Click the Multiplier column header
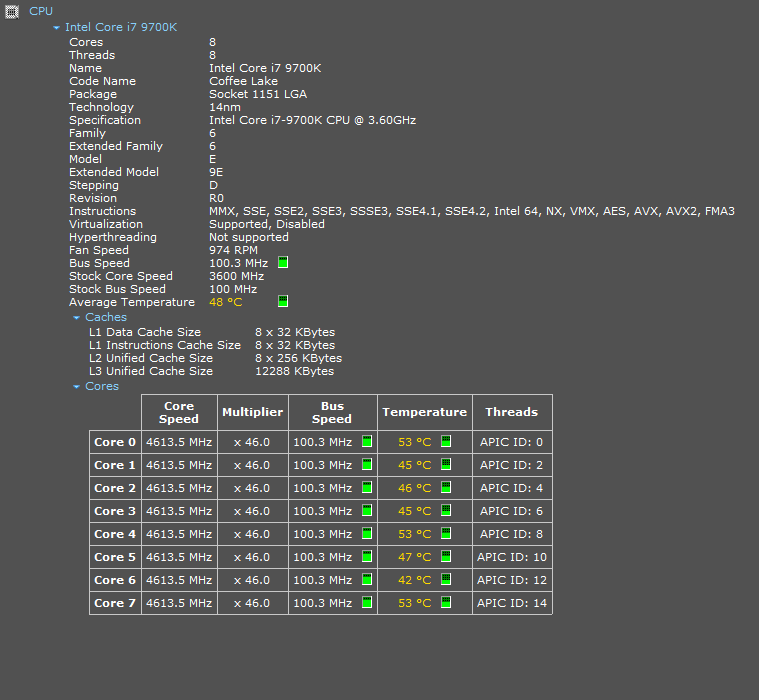Viewport: 759px width, 700px height. click(253, 412)
